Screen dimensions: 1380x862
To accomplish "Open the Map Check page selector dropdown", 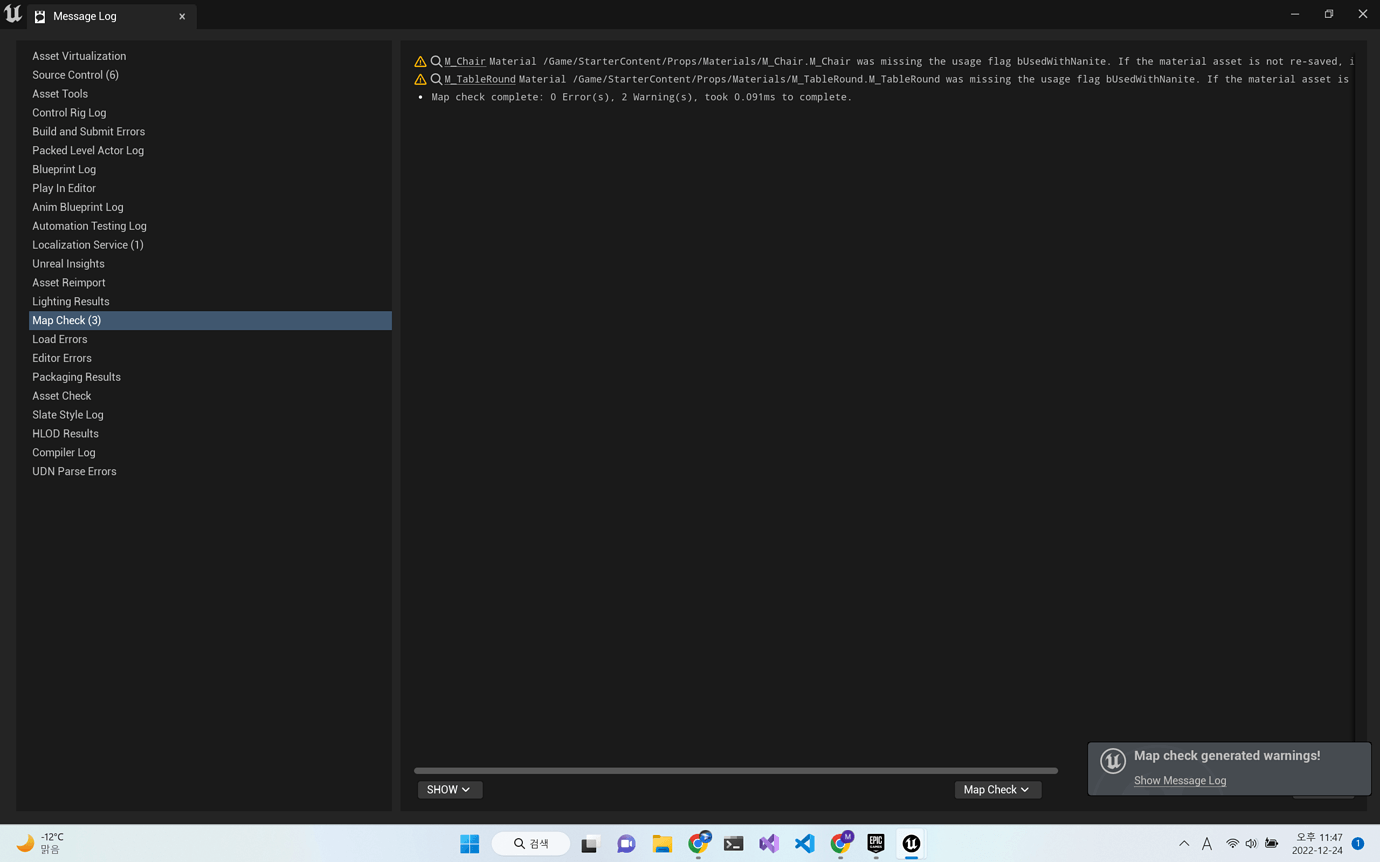I will pos(996,789).
